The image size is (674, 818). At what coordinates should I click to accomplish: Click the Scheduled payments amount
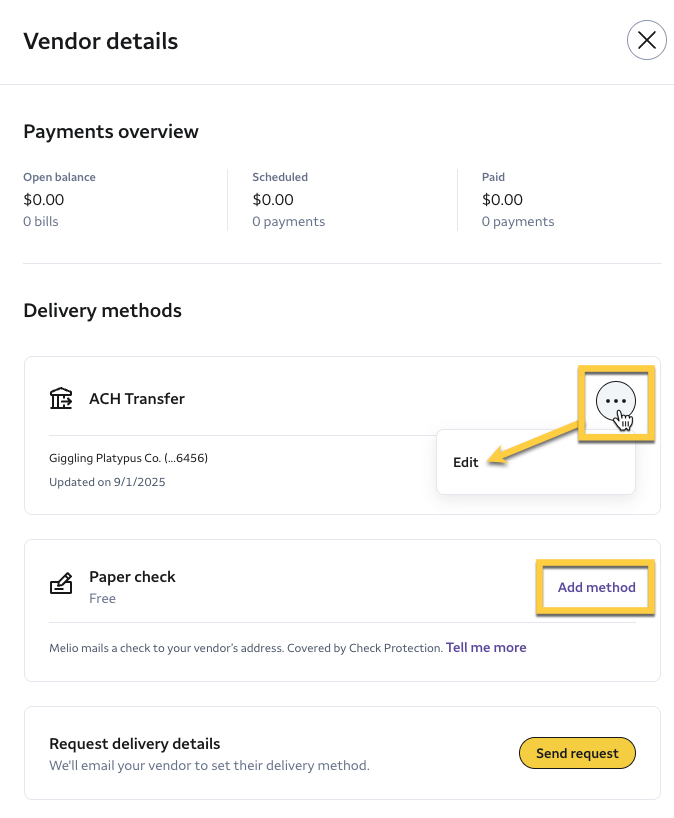coord(273,200)
